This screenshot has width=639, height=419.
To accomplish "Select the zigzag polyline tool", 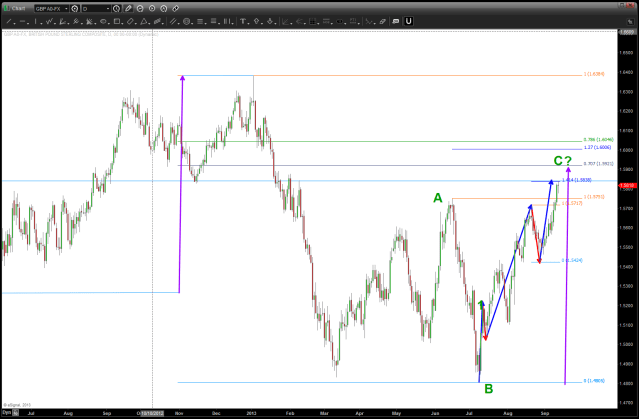I will click(50, 21).
